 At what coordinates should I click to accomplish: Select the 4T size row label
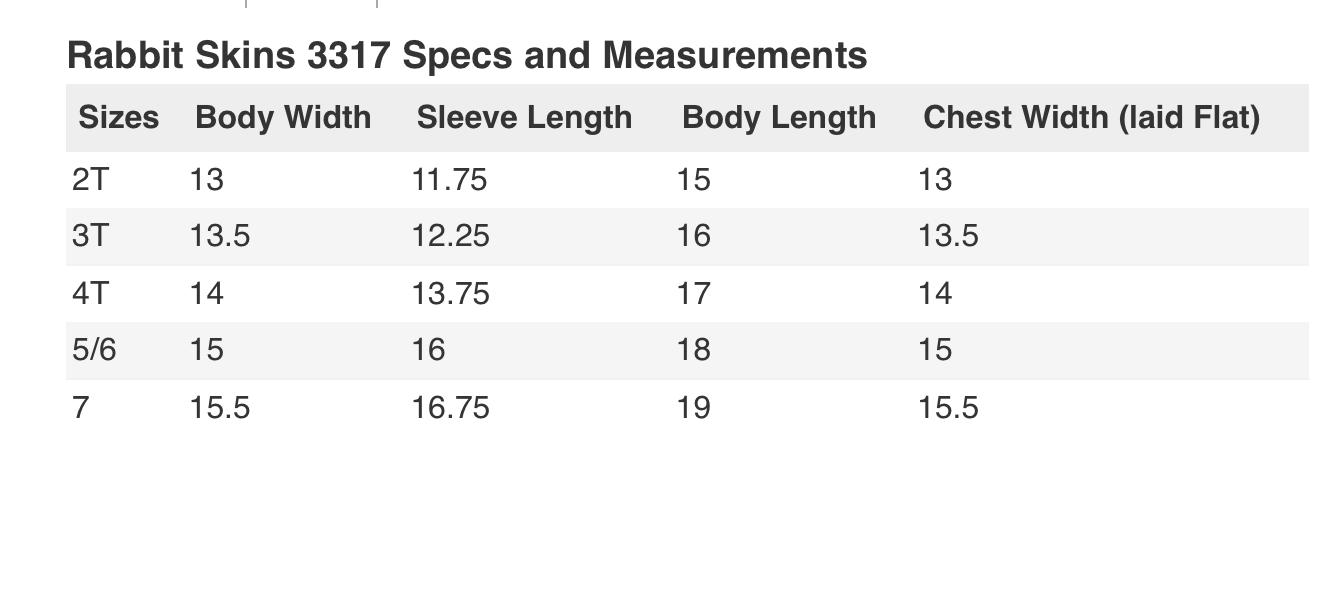tap(90, 293)
